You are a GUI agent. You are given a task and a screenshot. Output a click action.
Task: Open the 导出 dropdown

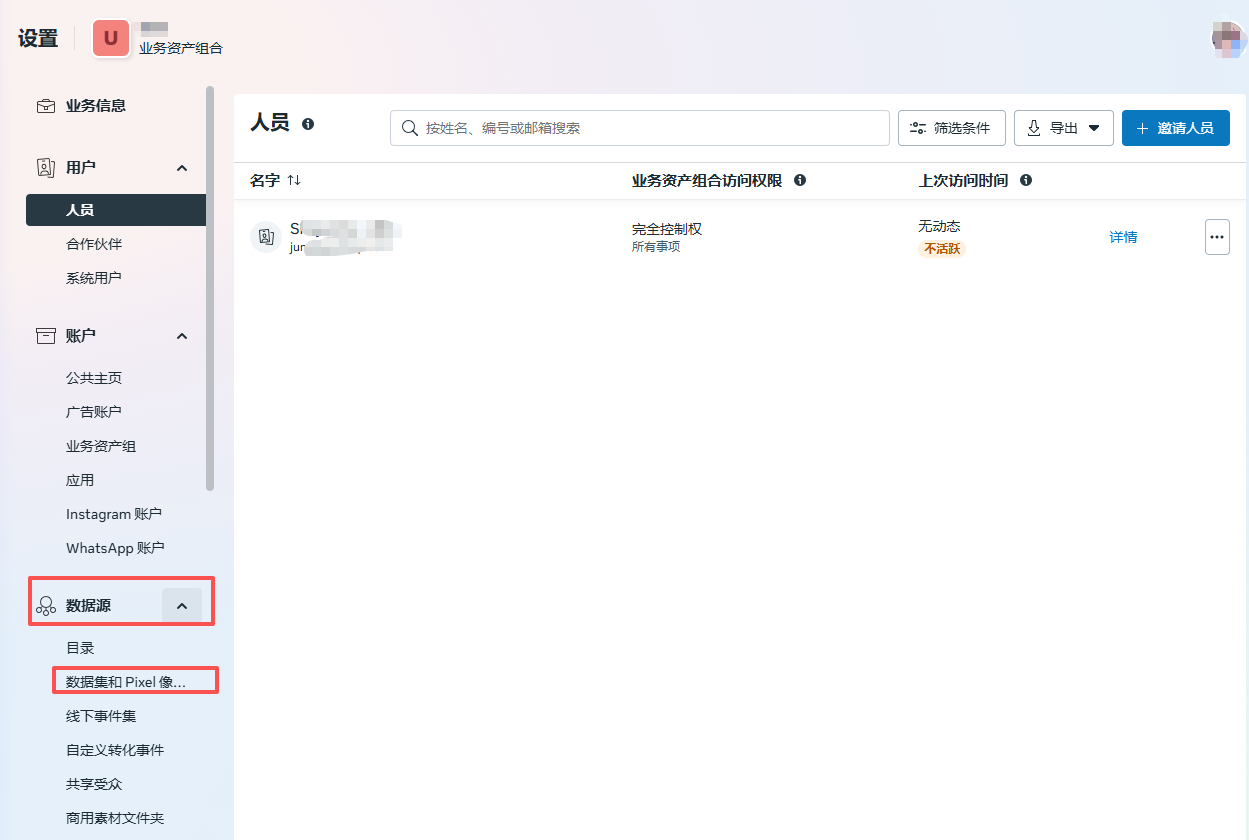pyautogui.click(x=1063, y=128)
